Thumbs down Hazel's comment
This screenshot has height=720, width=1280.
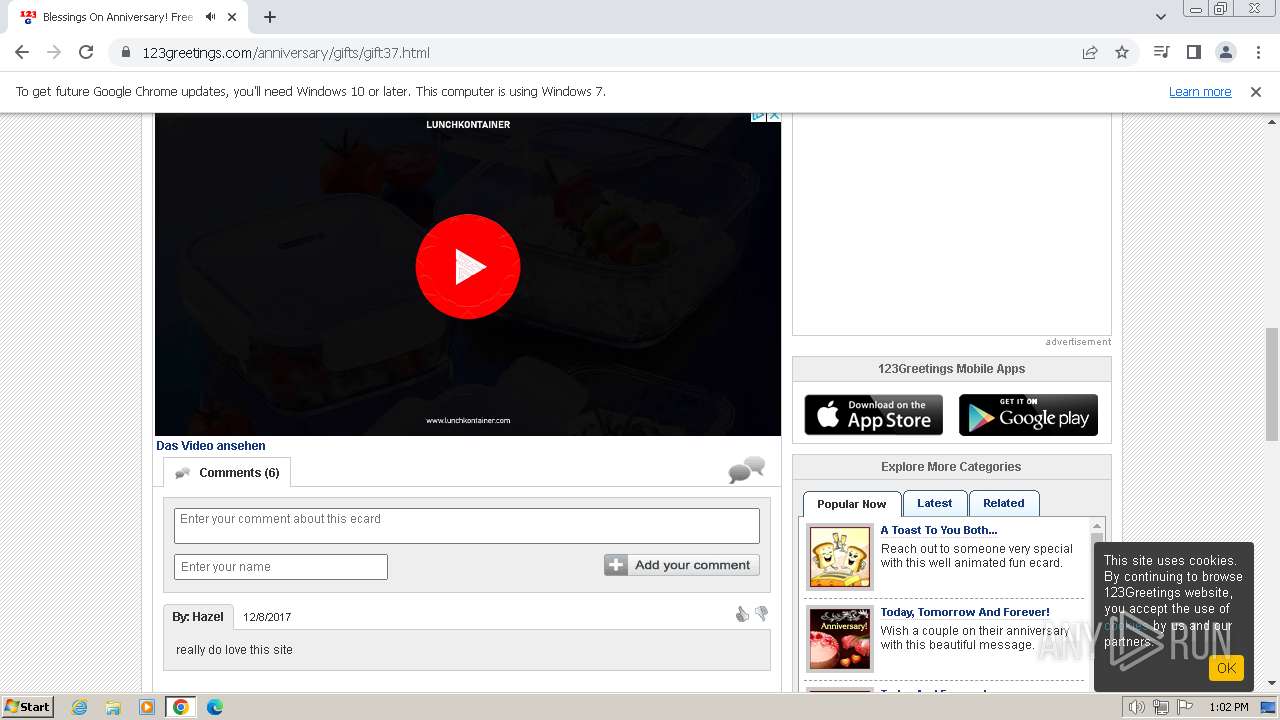(x=762, y=614)
